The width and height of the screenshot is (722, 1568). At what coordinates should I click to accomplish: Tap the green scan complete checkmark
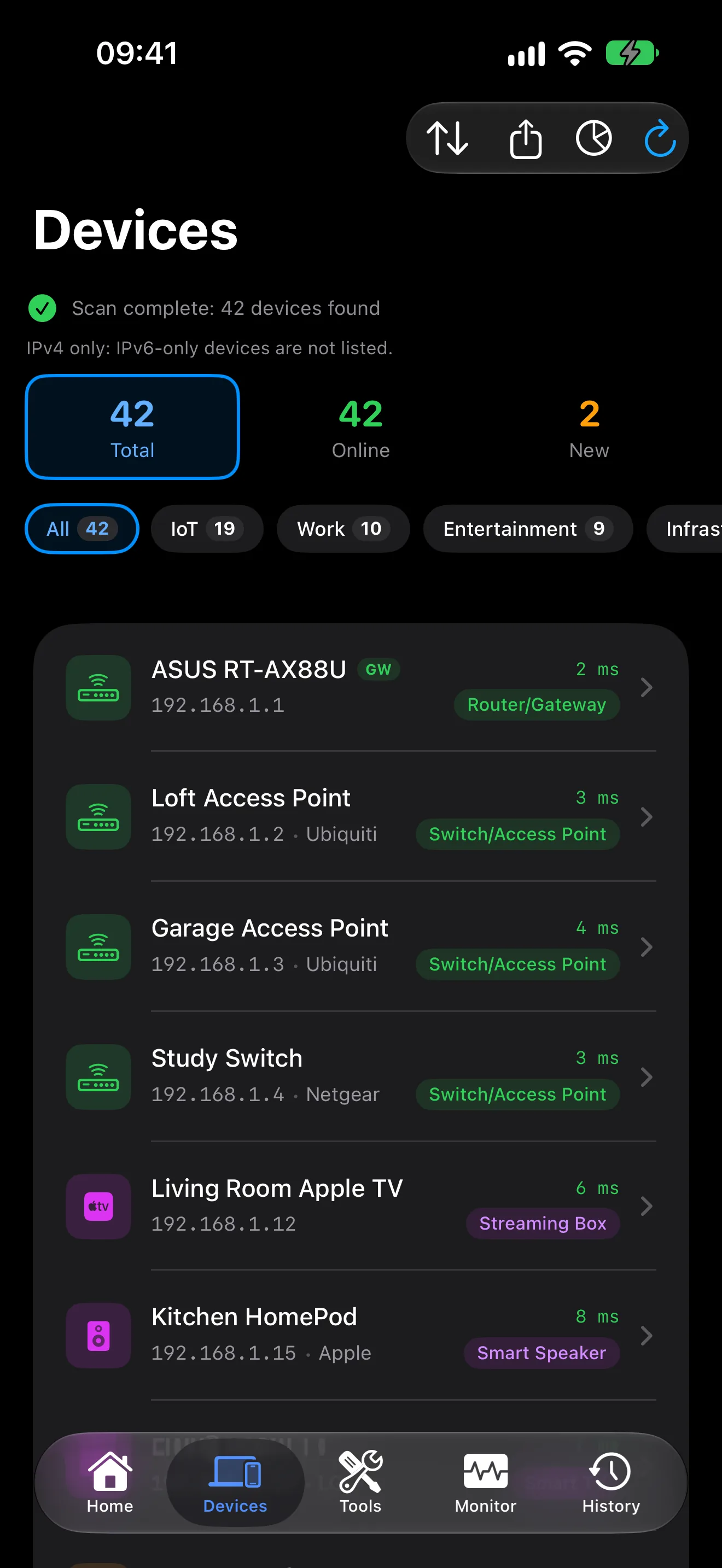(43, 308)
